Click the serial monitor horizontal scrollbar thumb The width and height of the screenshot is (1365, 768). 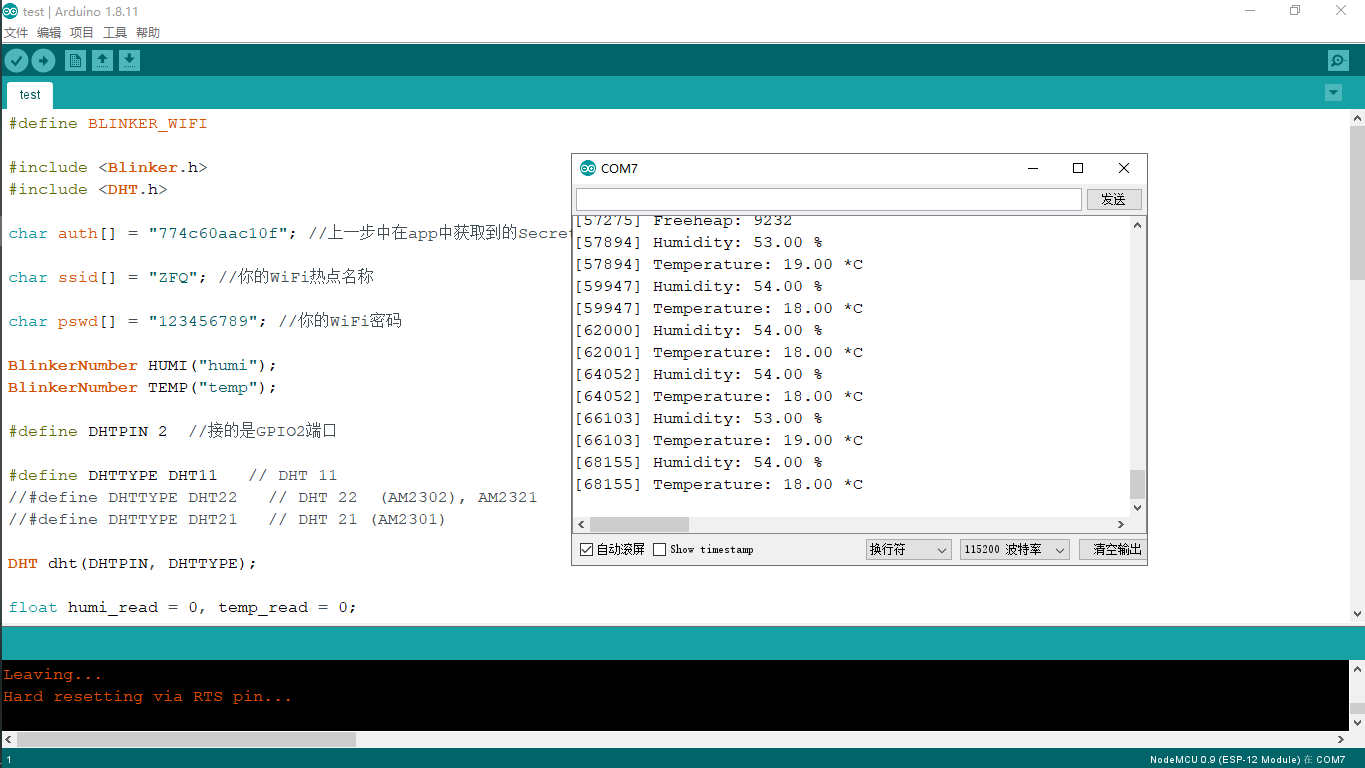coord(639,524)
